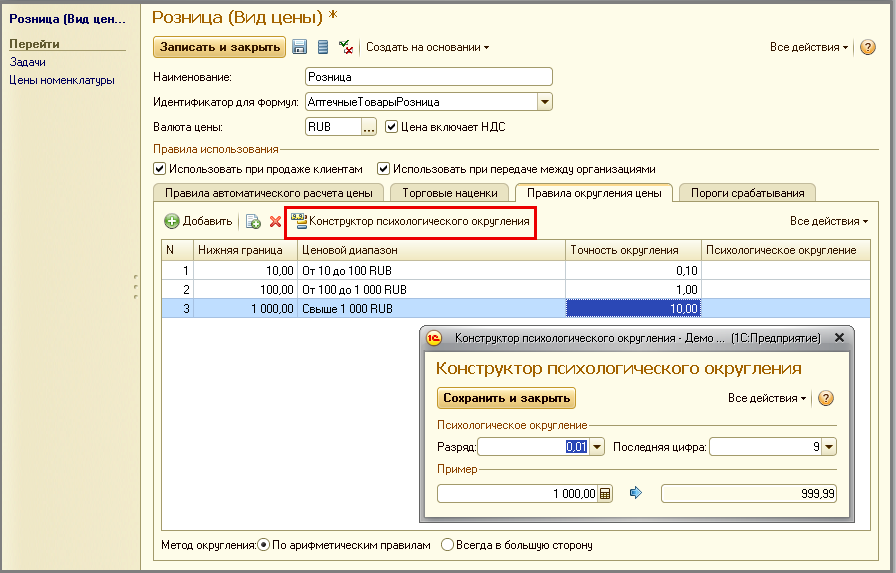896x573 pixels.
Task: Click the Нижняя граница column header
Action: [x=245, y=250]
